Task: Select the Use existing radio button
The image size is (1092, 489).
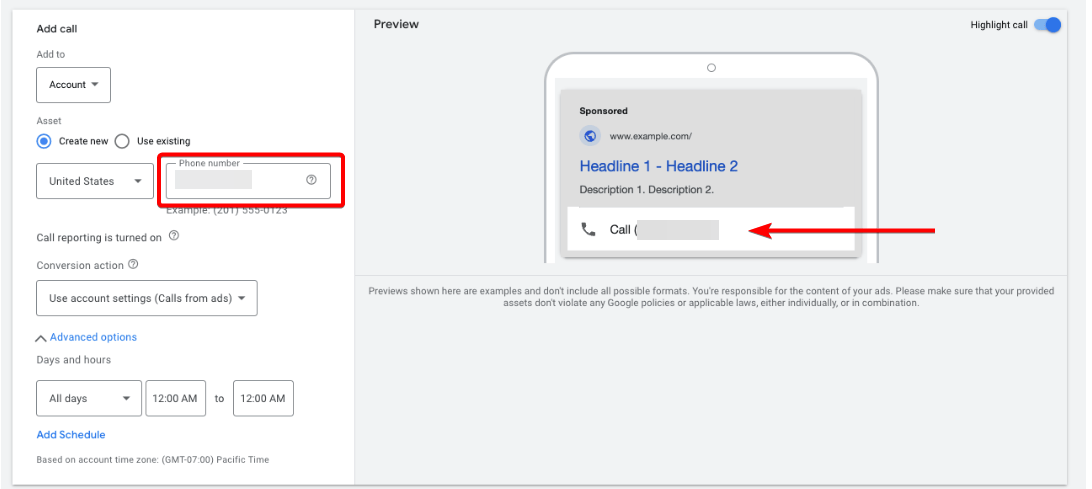Action: (122, 141)
